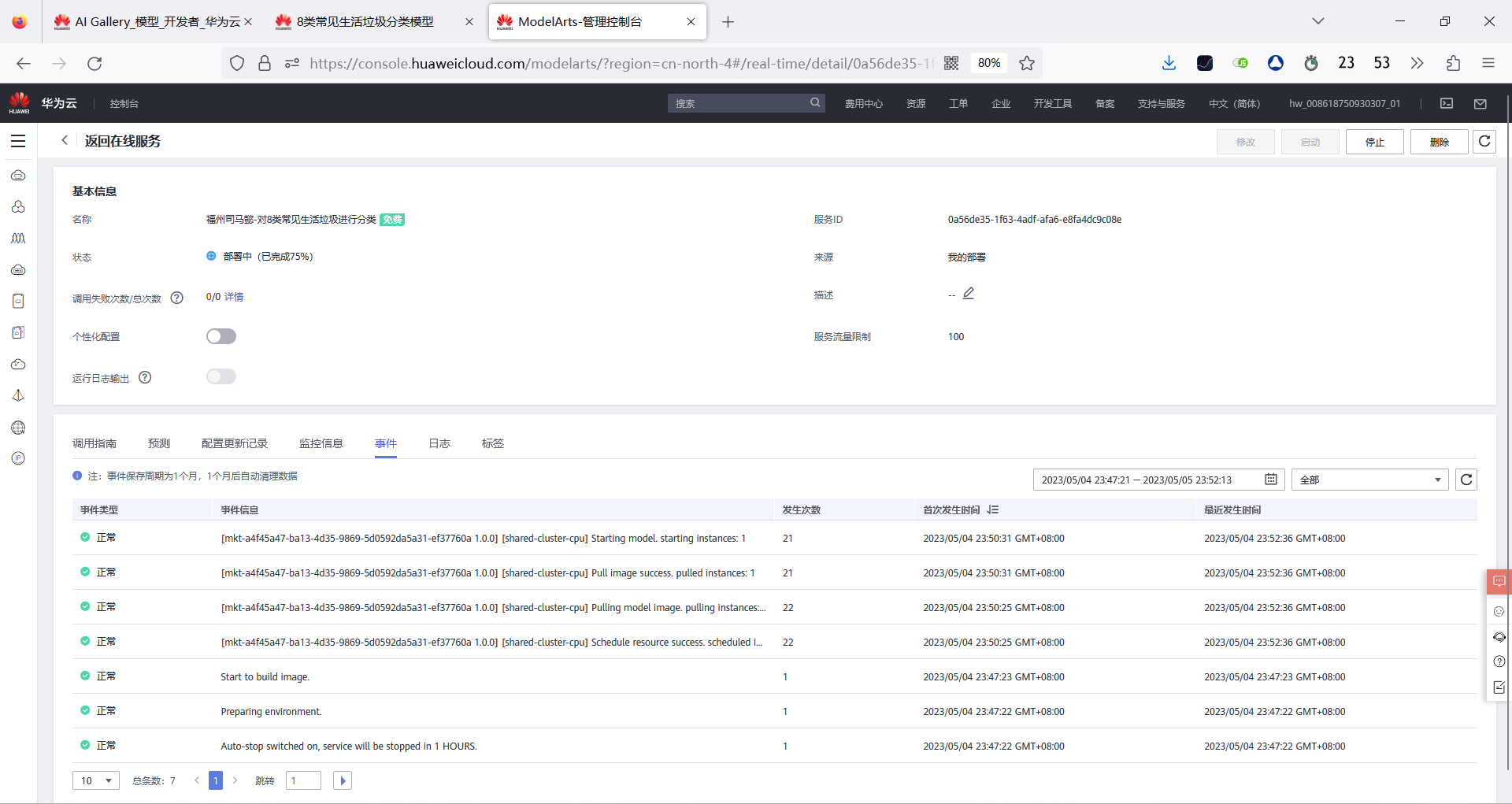
Task: Toggle the 运行日志输出 switch
Action: coord(221,376)
